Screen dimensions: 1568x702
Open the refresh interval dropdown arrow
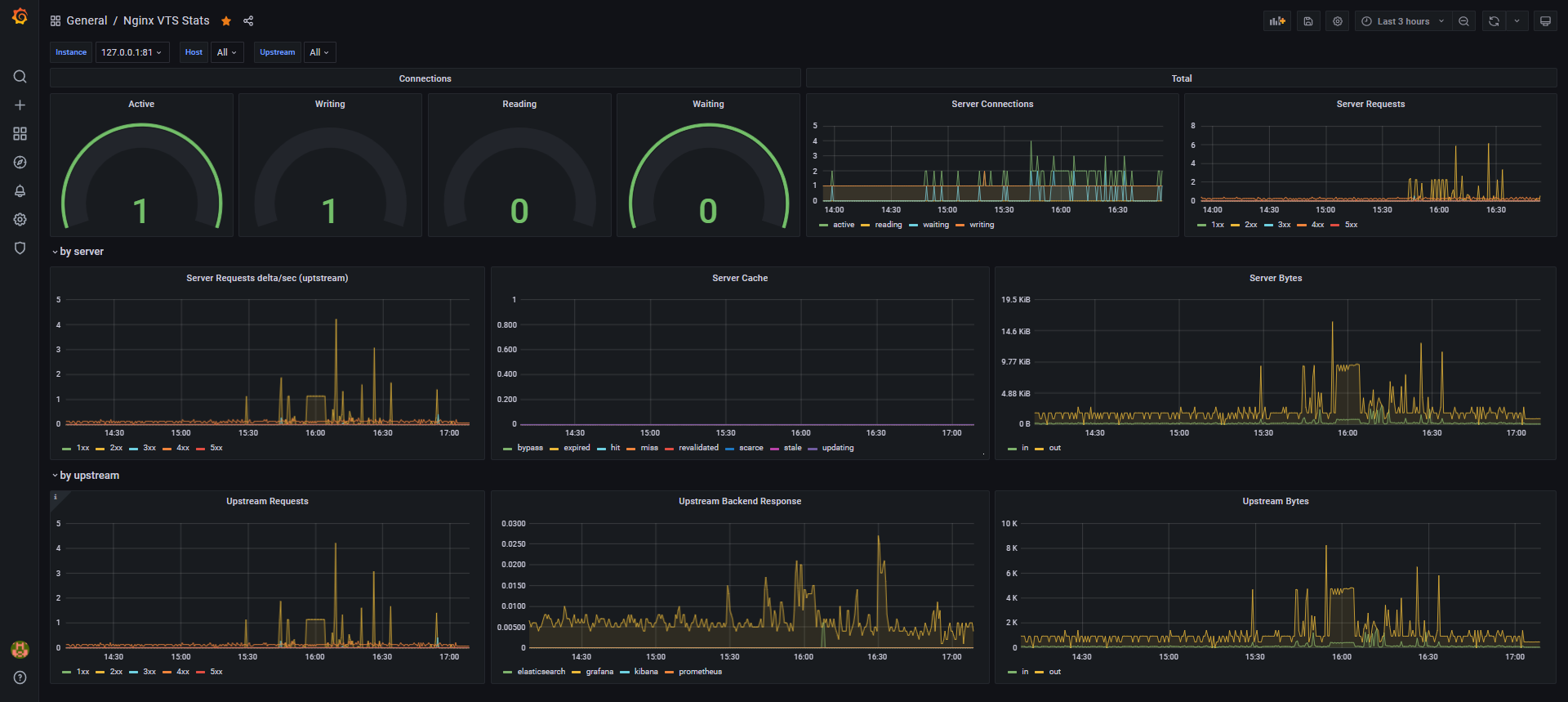click(1517, 21)
